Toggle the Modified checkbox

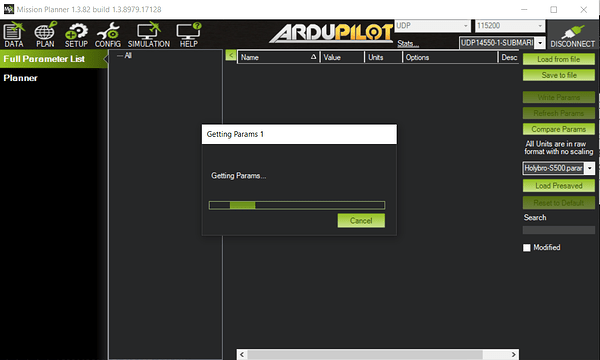click(527, 248)
